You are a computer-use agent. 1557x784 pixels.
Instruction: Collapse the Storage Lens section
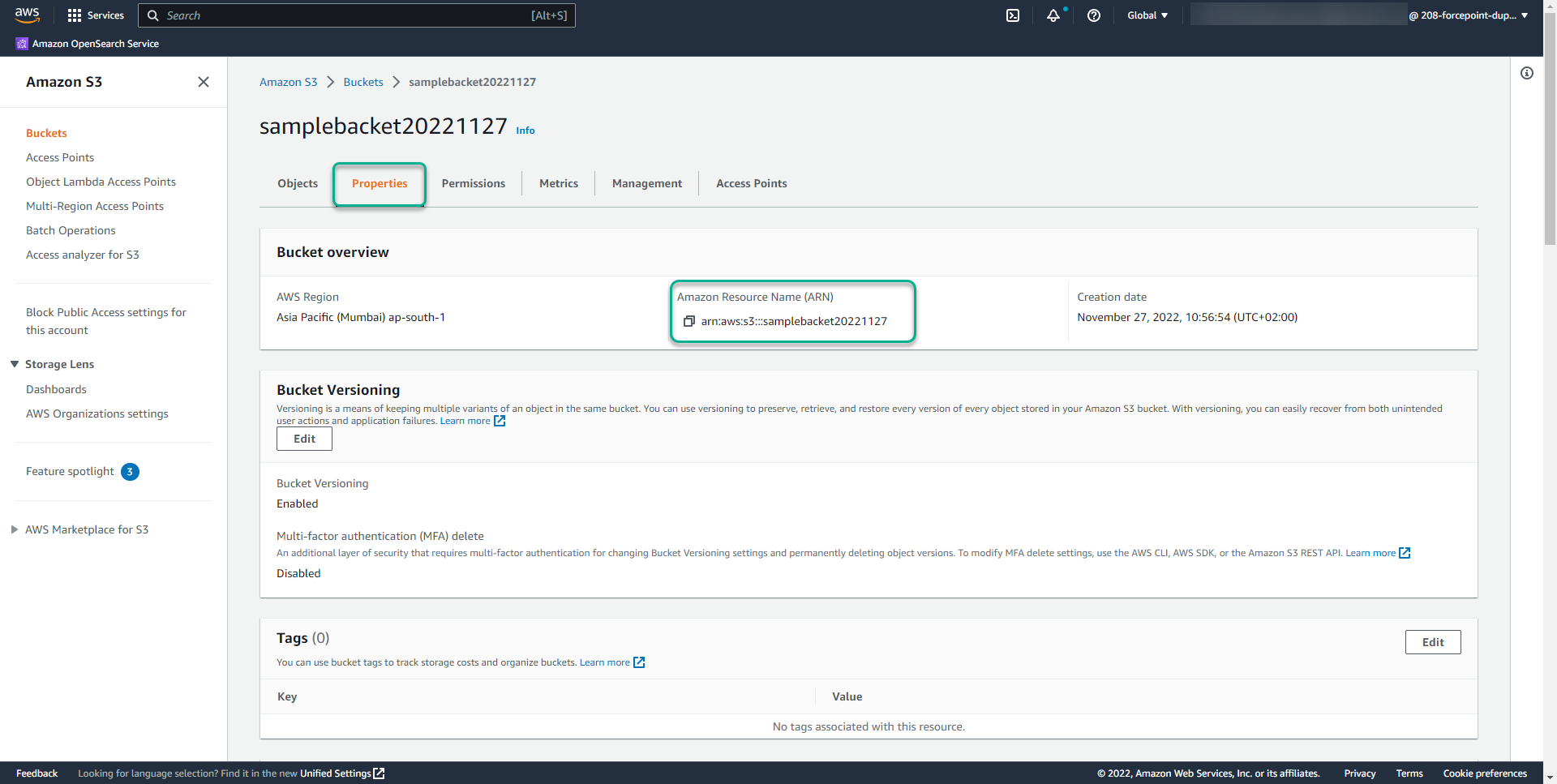[14, 364]
